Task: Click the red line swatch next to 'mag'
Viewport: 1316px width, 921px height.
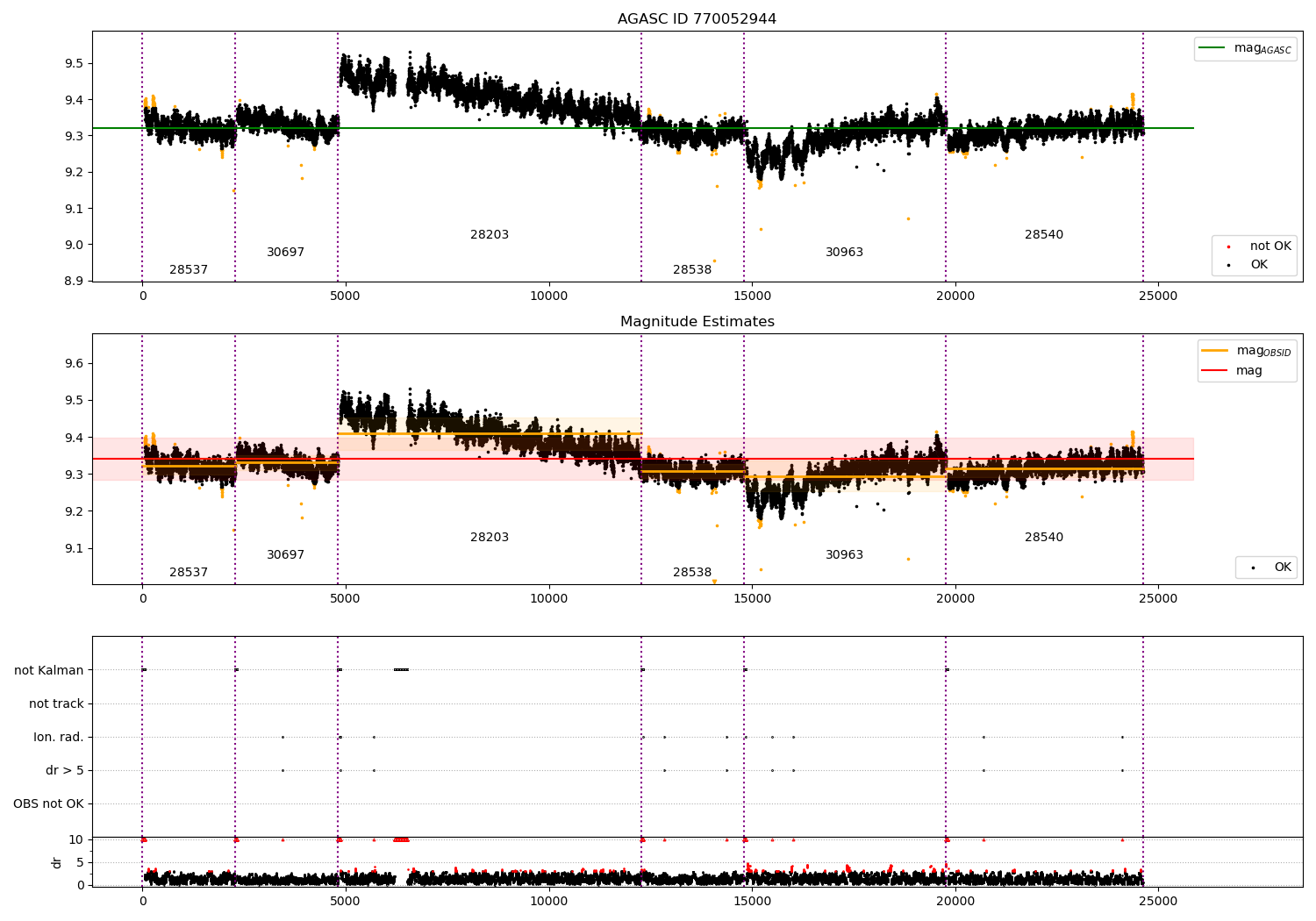Action: pos(1215,370)
